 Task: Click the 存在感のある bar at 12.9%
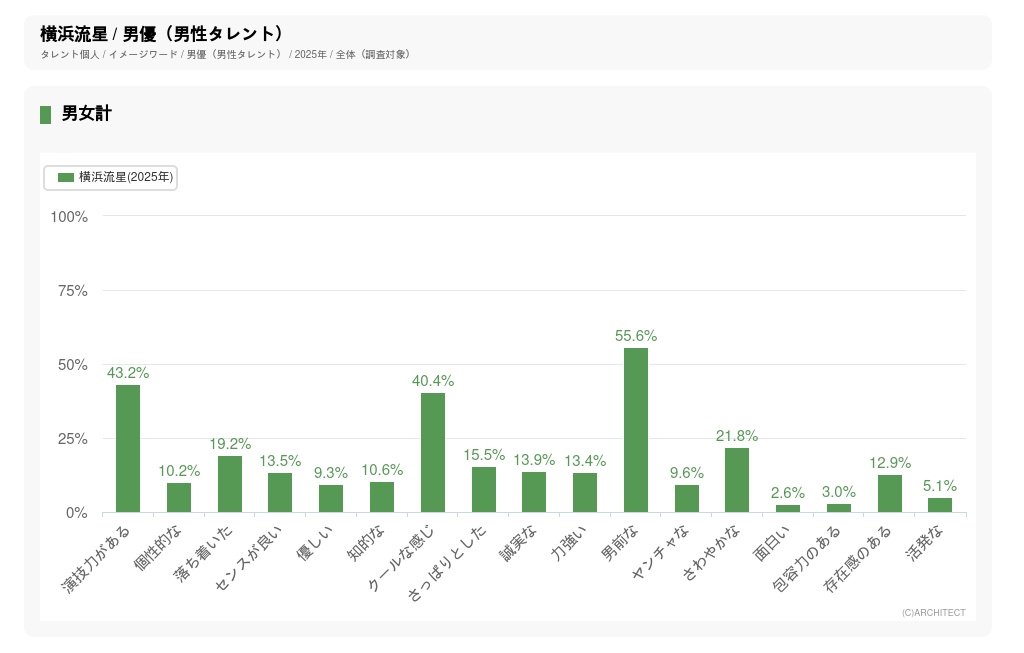[x=890, y=494]
